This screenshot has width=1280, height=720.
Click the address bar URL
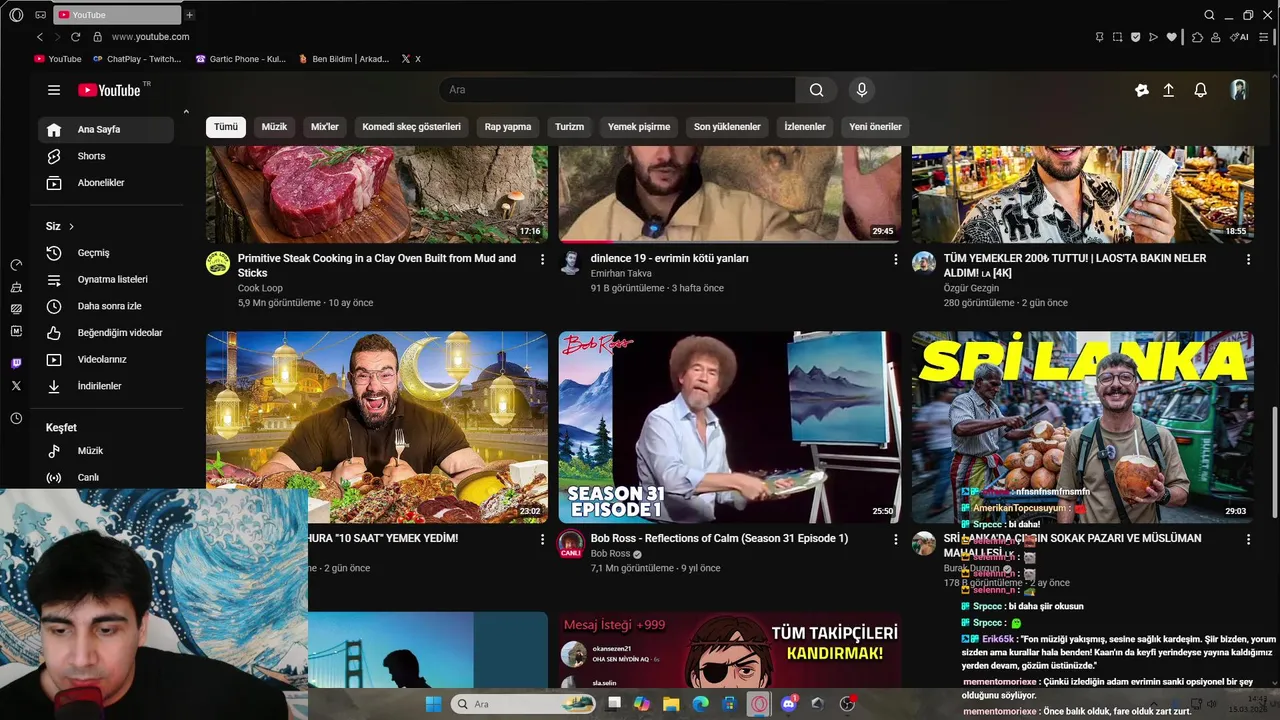coord(150,37)
